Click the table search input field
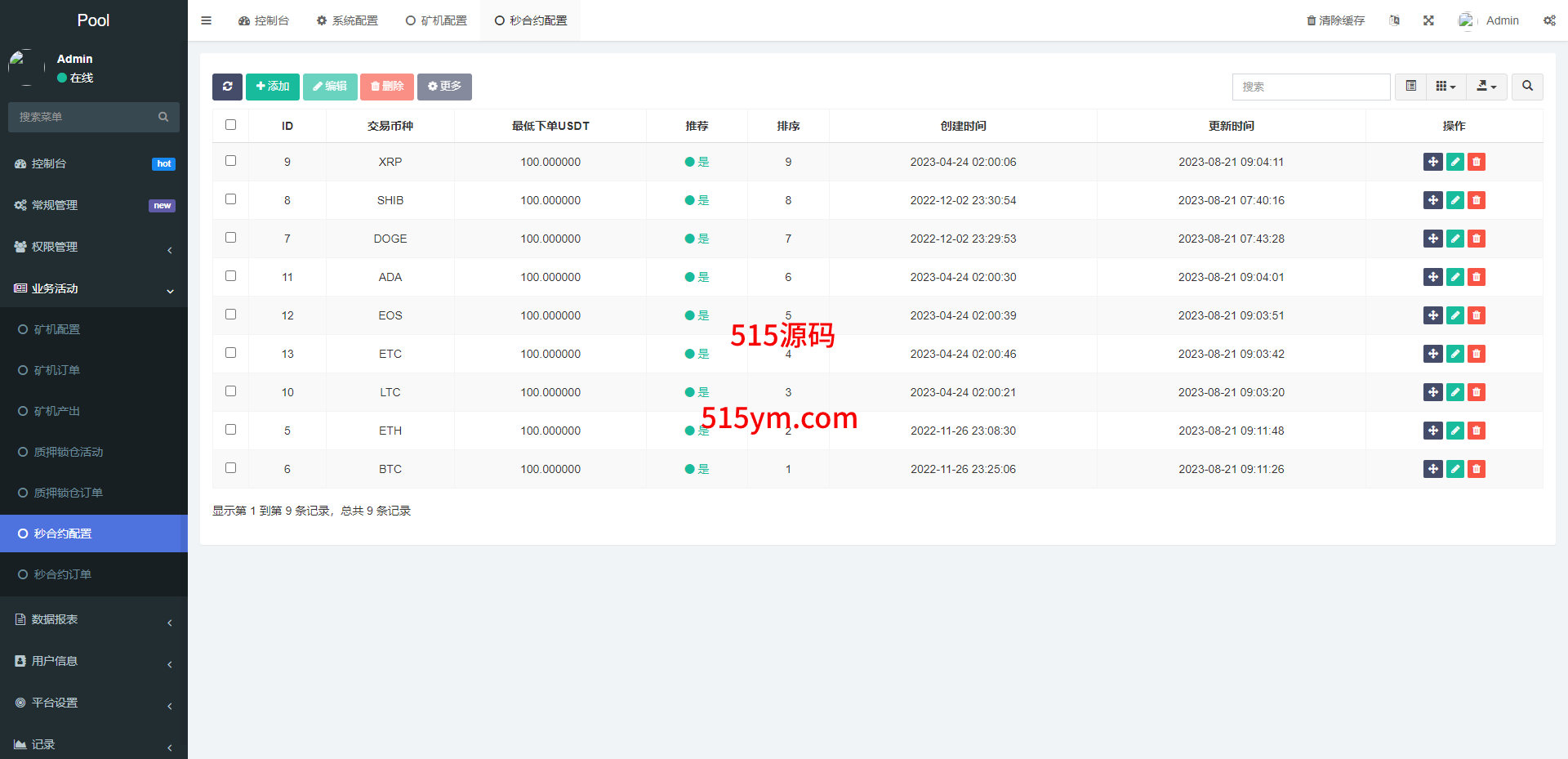The image size is (1568, 759). tap(1311, 87)
